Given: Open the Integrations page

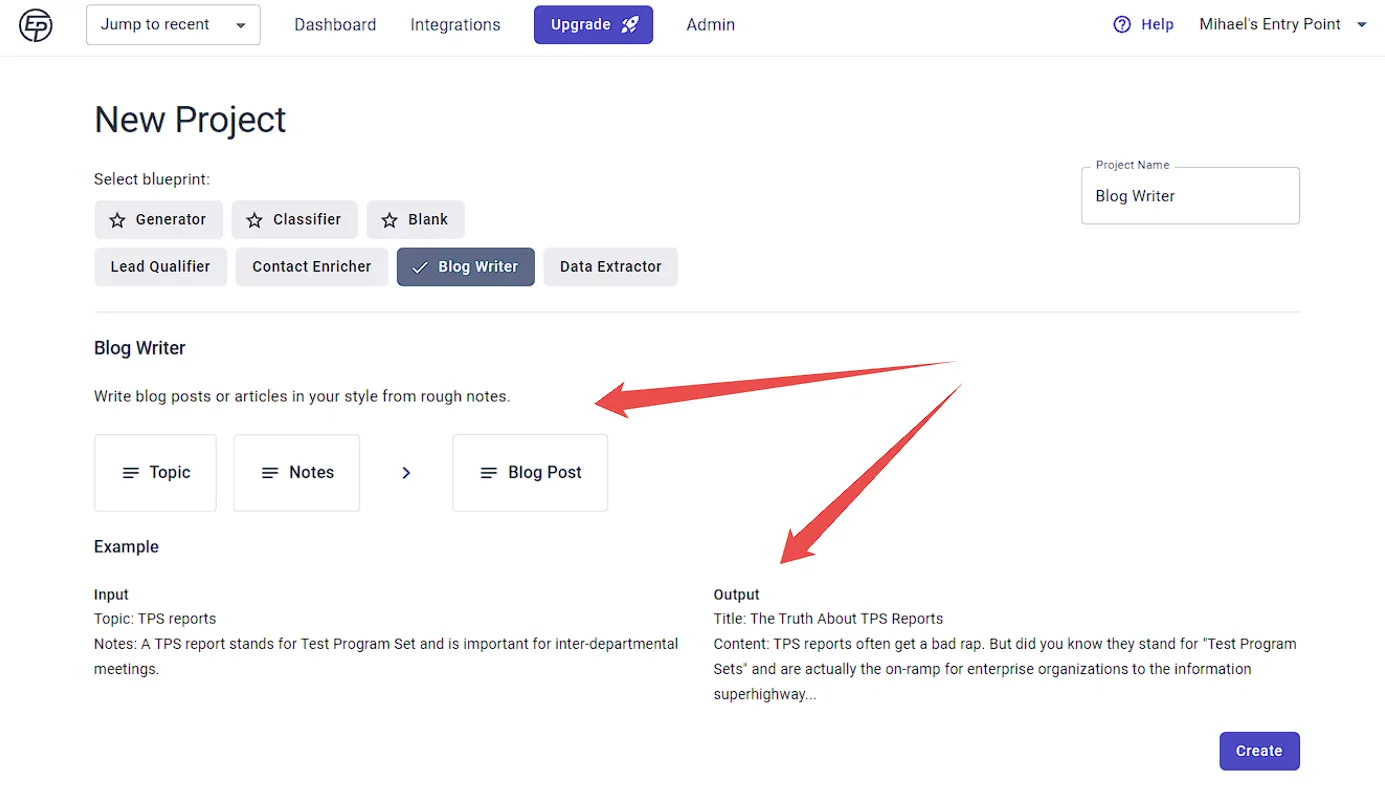Looking at the screenshot, I should [455, 25].
